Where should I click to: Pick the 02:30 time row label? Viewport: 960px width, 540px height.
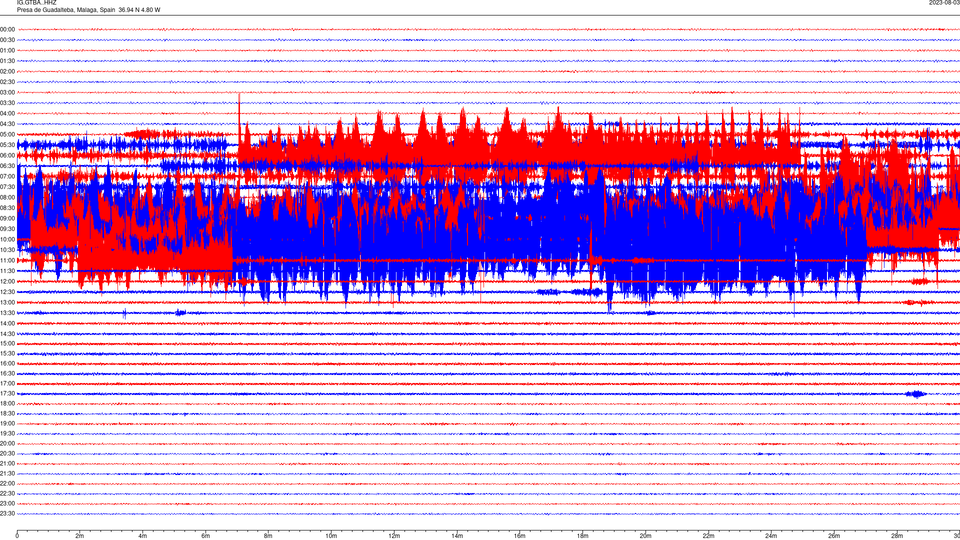[7, 82]
